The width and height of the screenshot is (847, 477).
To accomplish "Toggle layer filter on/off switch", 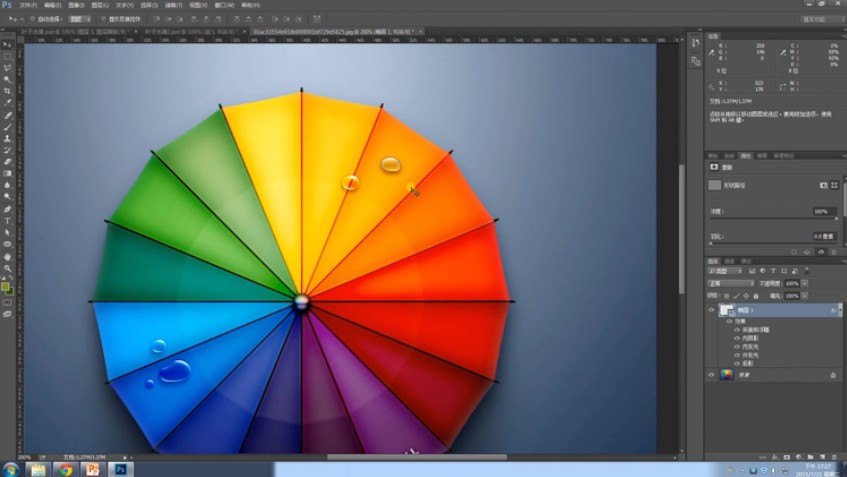I will click(x=807, y=270).
